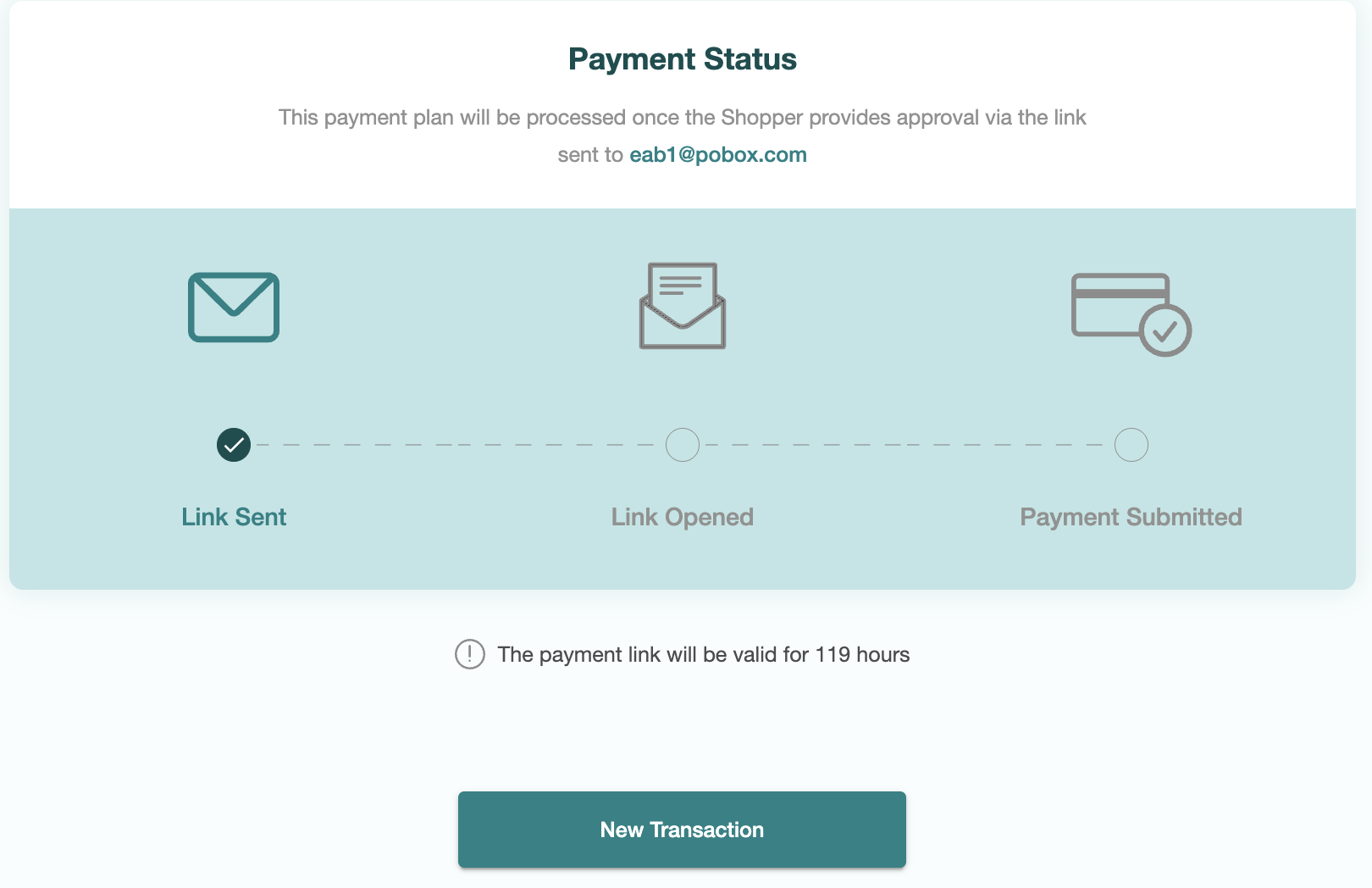Click the magnetic stripe on the card icon
The height and width of the screenshot is (888, 1372).
pos(1120,293)
